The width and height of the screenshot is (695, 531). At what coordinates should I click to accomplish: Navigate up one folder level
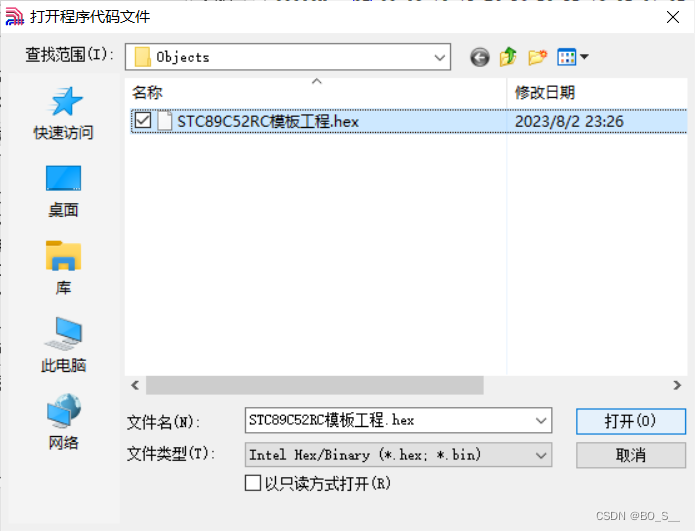click(508, 57)
